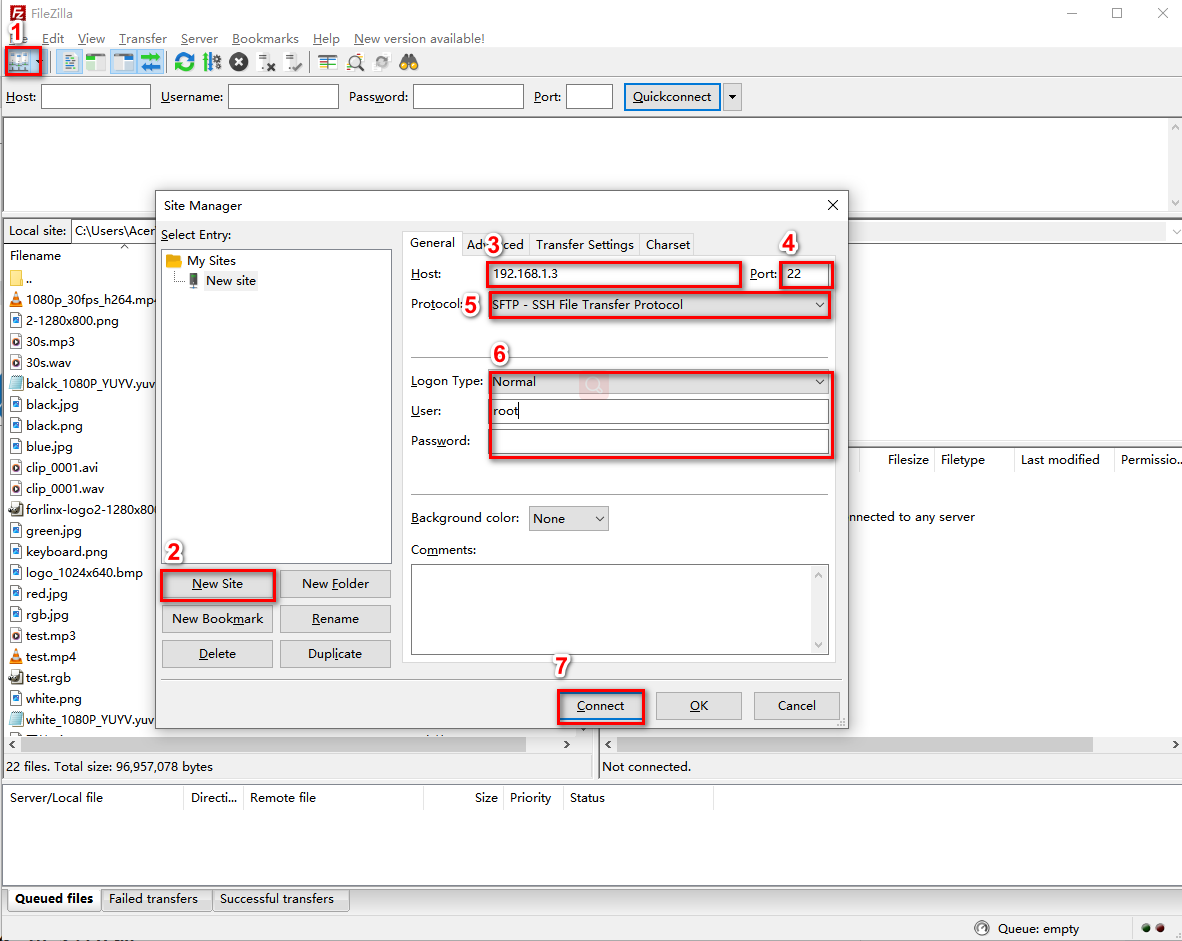Click the queue status icon in status bar
This screenshot has height=941, width=1182.
pyautogui.click(x=981, y=928)
